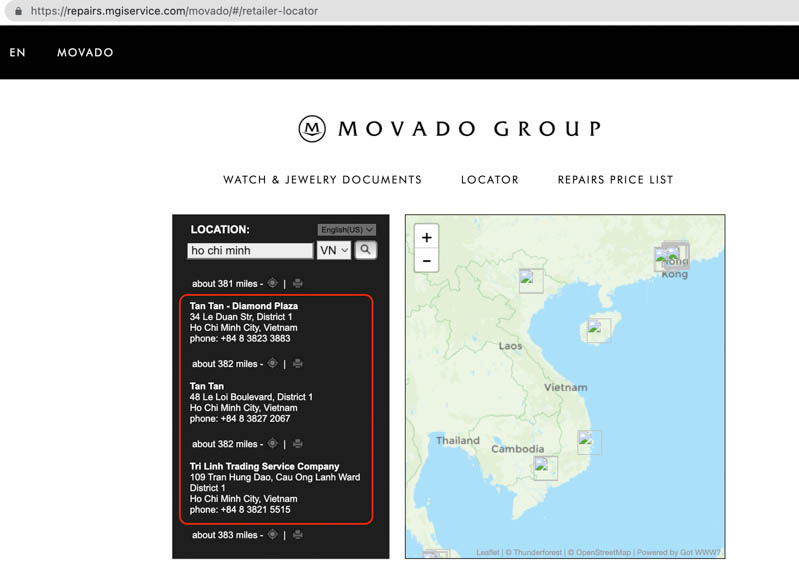Click MOVADO link in top bar
Viewport: 799px width, 579px height.
(x=85, y=52)
